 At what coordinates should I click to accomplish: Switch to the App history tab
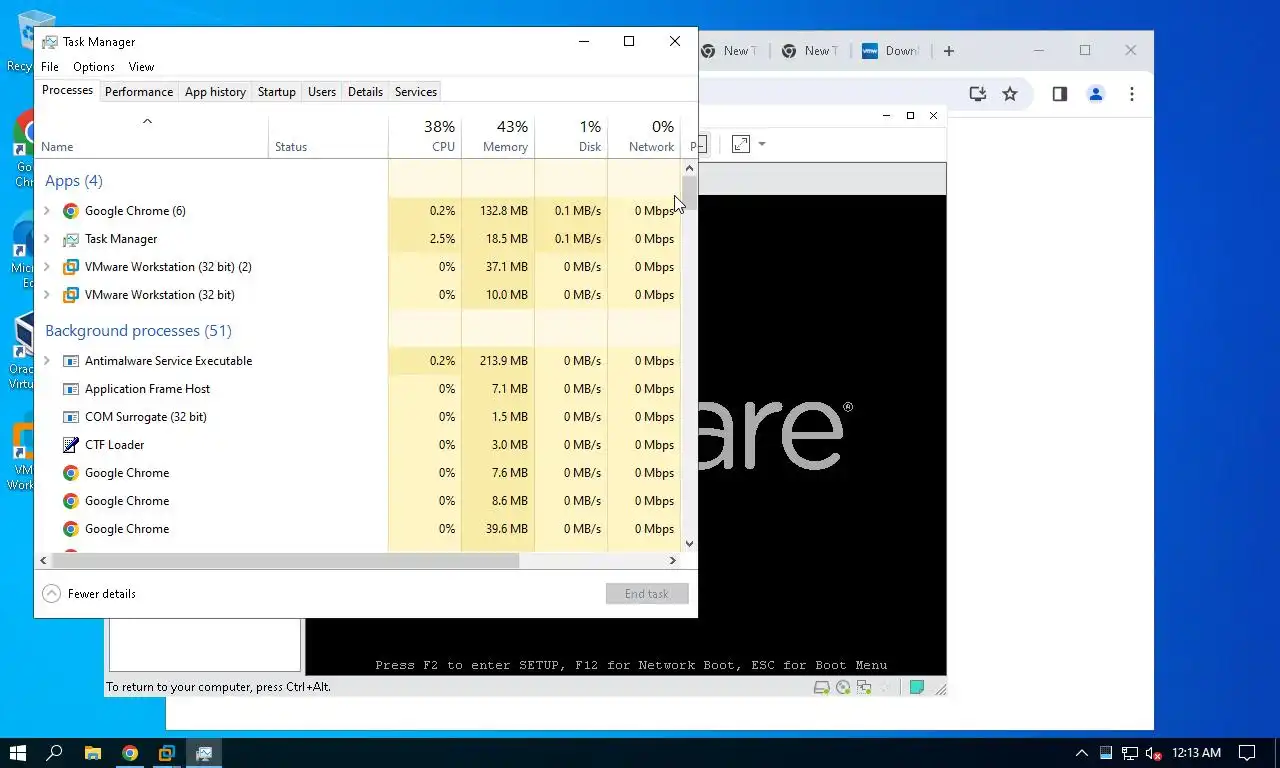215,92
